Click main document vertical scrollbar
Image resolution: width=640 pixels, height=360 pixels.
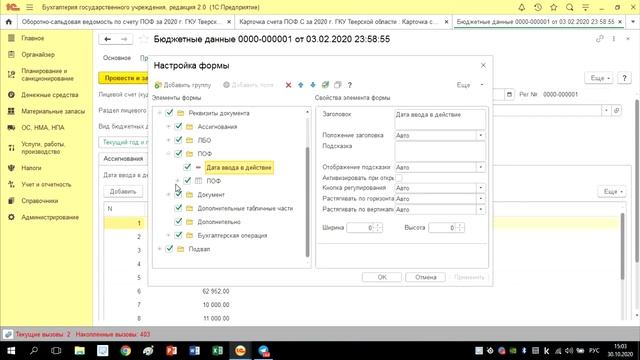click(637, 180)
